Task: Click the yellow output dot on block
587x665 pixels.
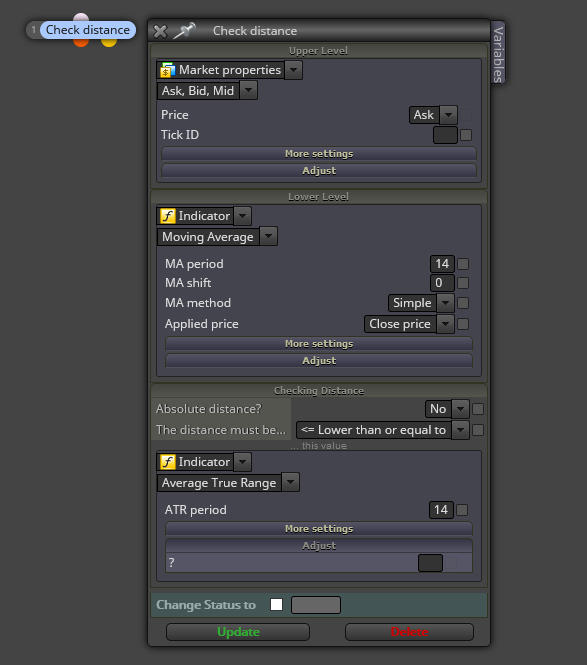Action: tap(109, 42)
